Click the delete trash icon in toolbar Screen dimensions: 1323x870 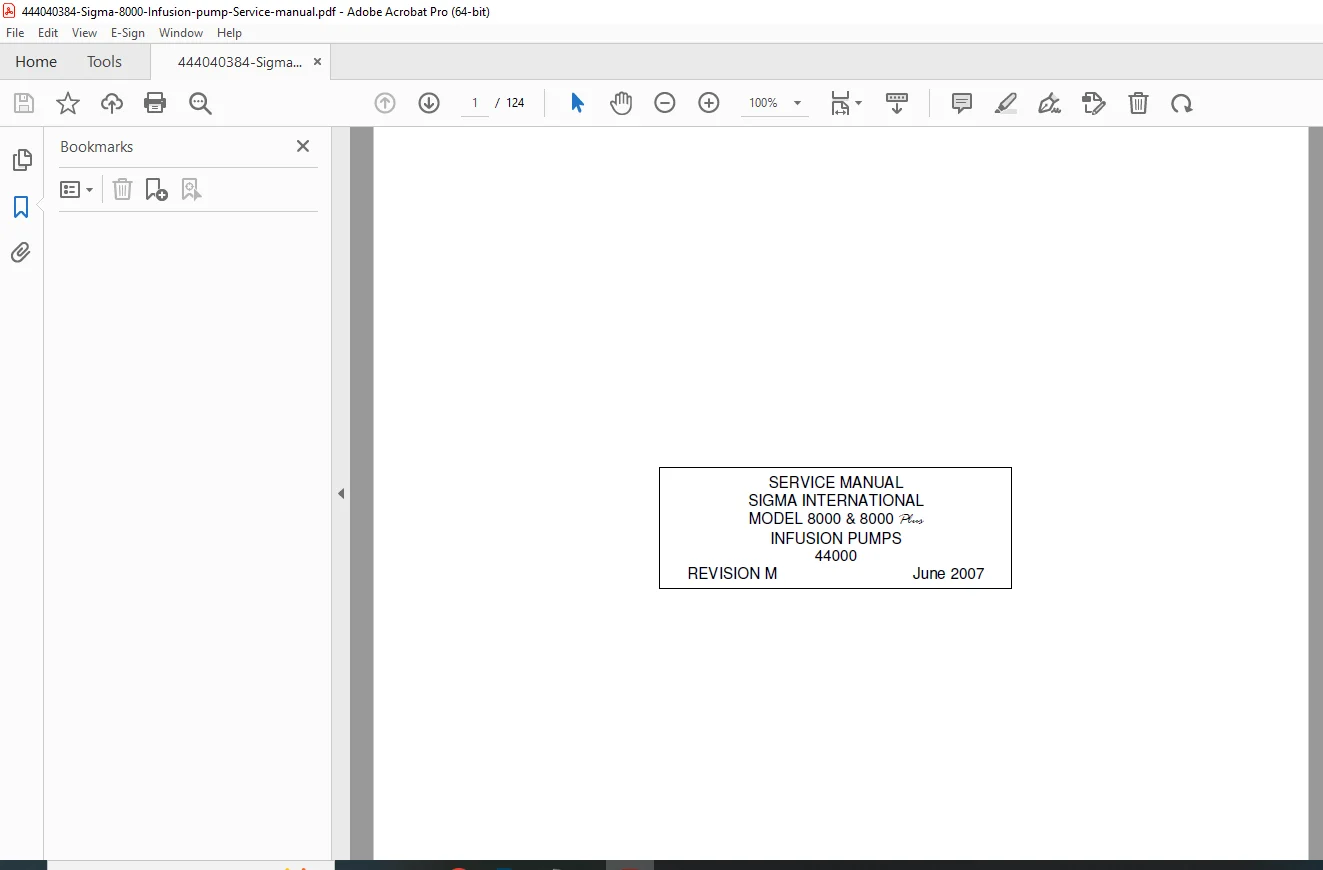(1138, 103)
